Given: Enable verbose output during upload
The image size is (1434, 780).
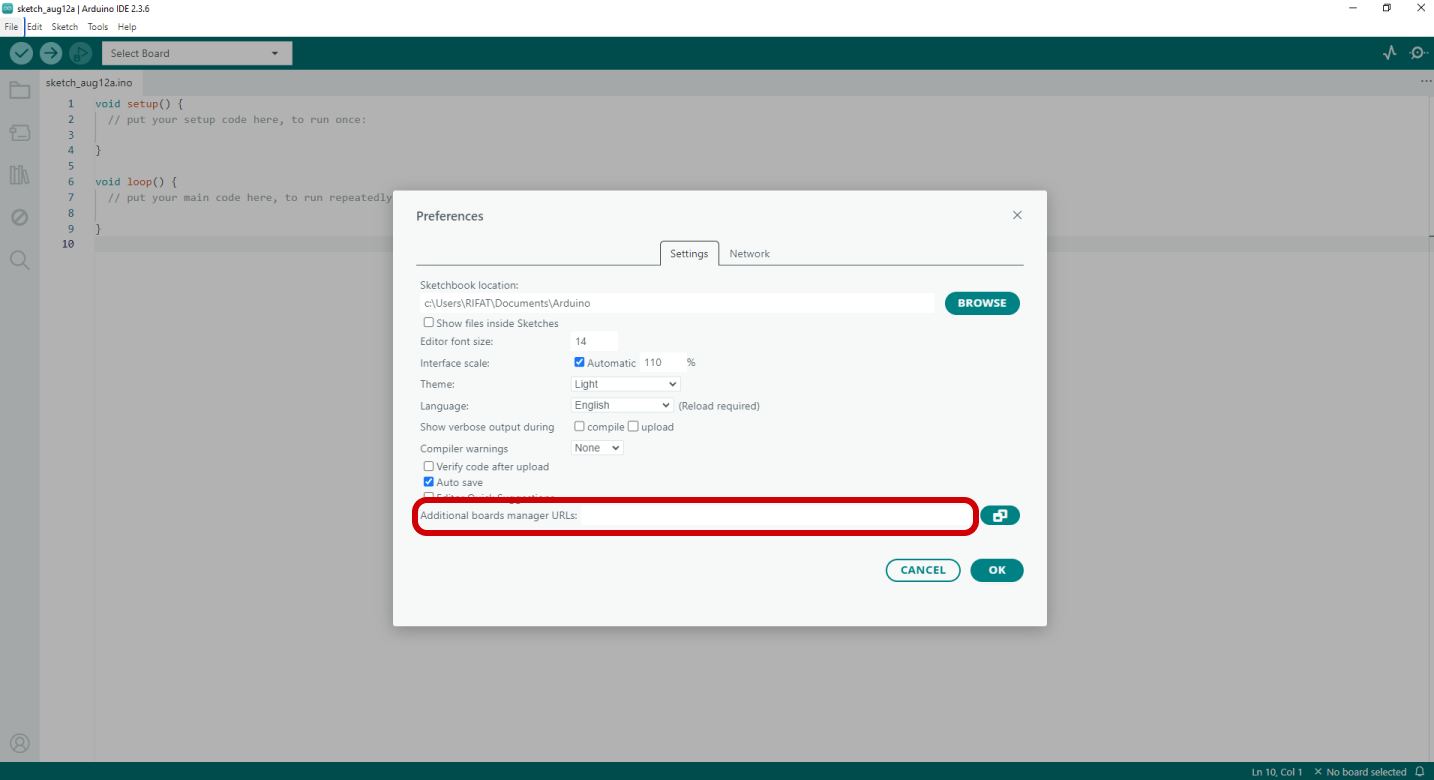Looking at the screenshot, I should click(633, 426).
